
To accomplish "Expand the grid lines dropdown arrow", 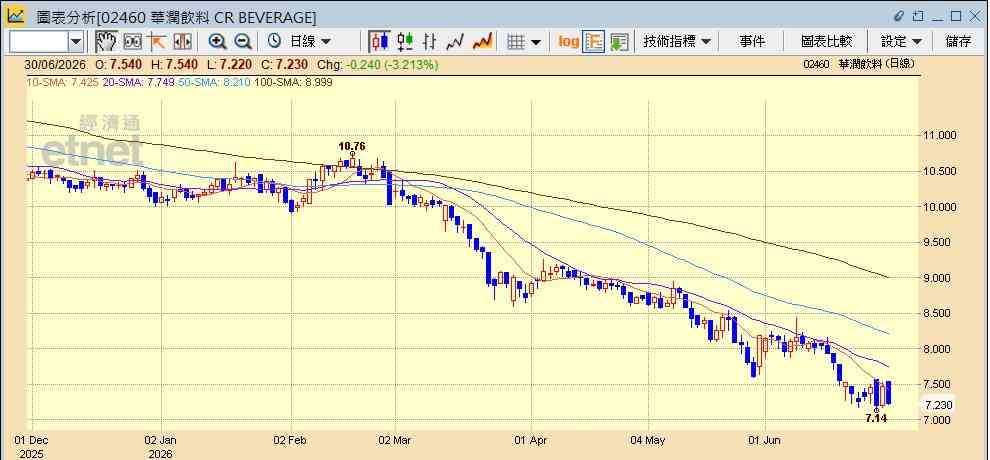I will (536, 42).
